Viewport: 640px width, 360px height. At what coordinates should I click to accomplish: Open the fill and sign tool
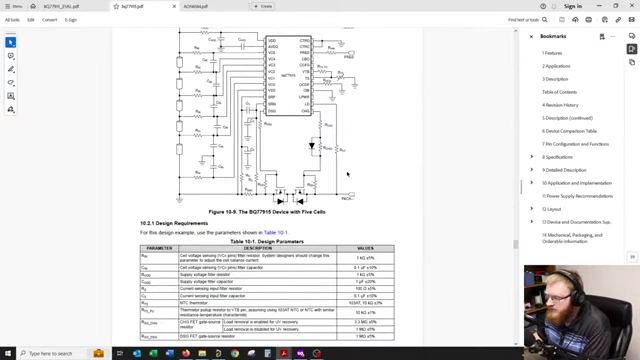[11, 109]
